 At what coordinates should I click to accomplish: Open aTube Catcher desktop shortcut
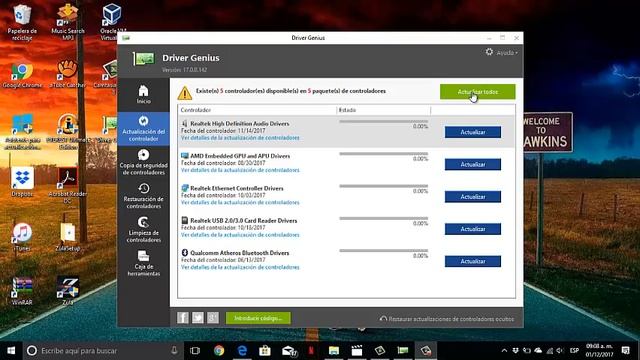point(68,75)
